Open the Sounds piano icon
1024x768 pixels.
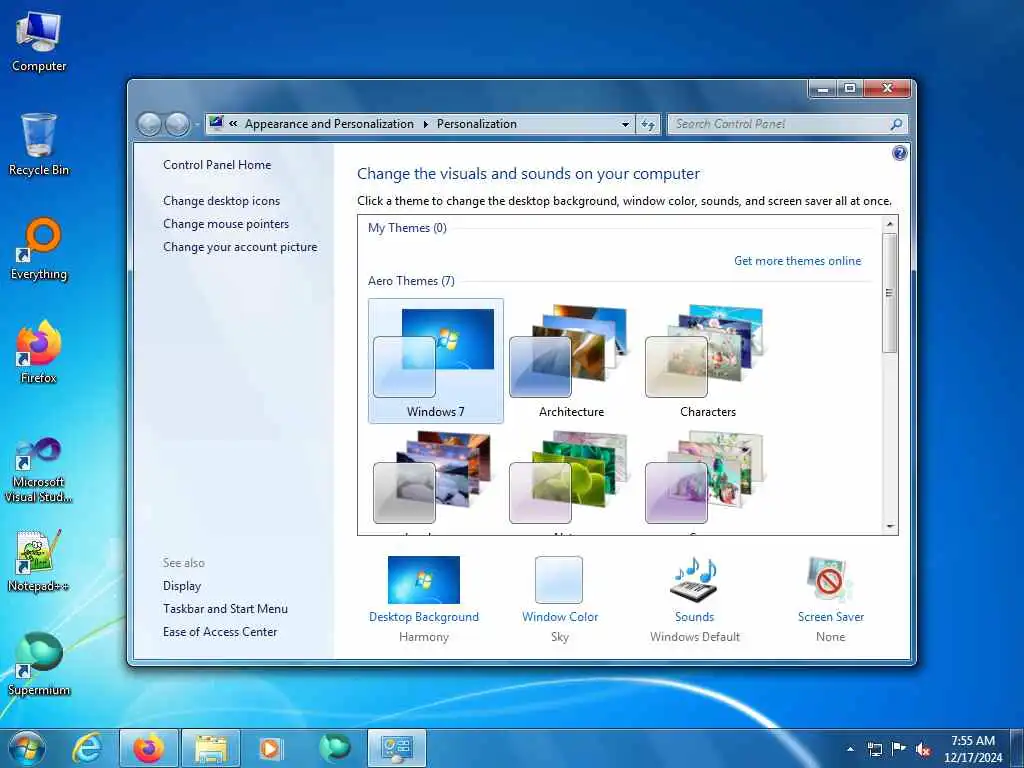(695, 580)
